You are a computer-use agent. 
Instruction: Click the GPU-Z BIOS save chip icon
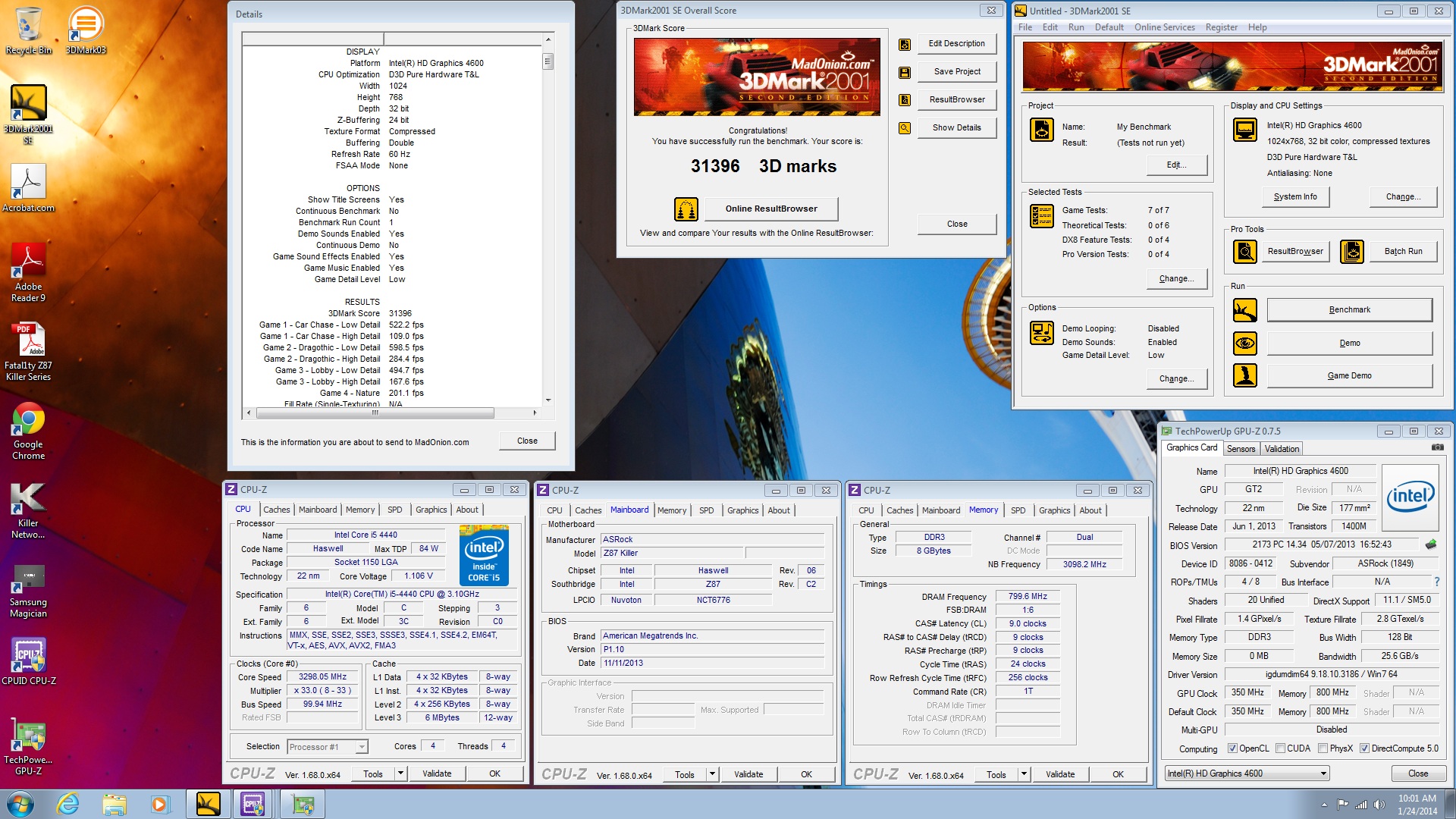1431,544
